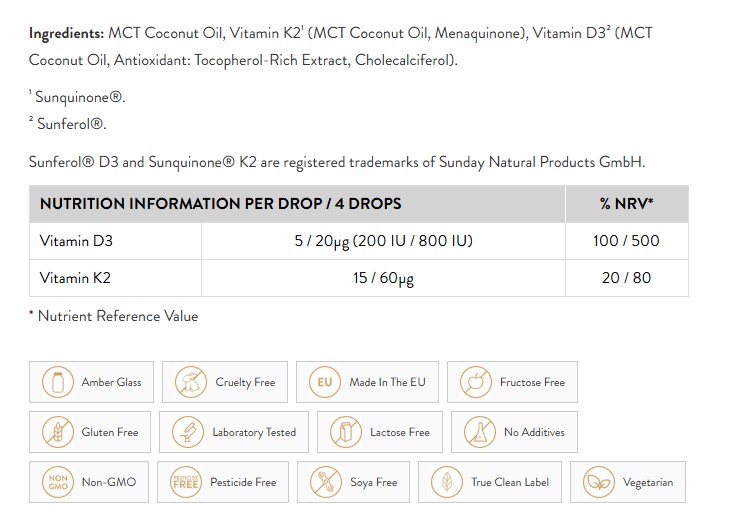The height and width of the screenshot is (530, 742).
Task: Select the Laboratory Tested microscope icon
Action: [x=188, y=432]
